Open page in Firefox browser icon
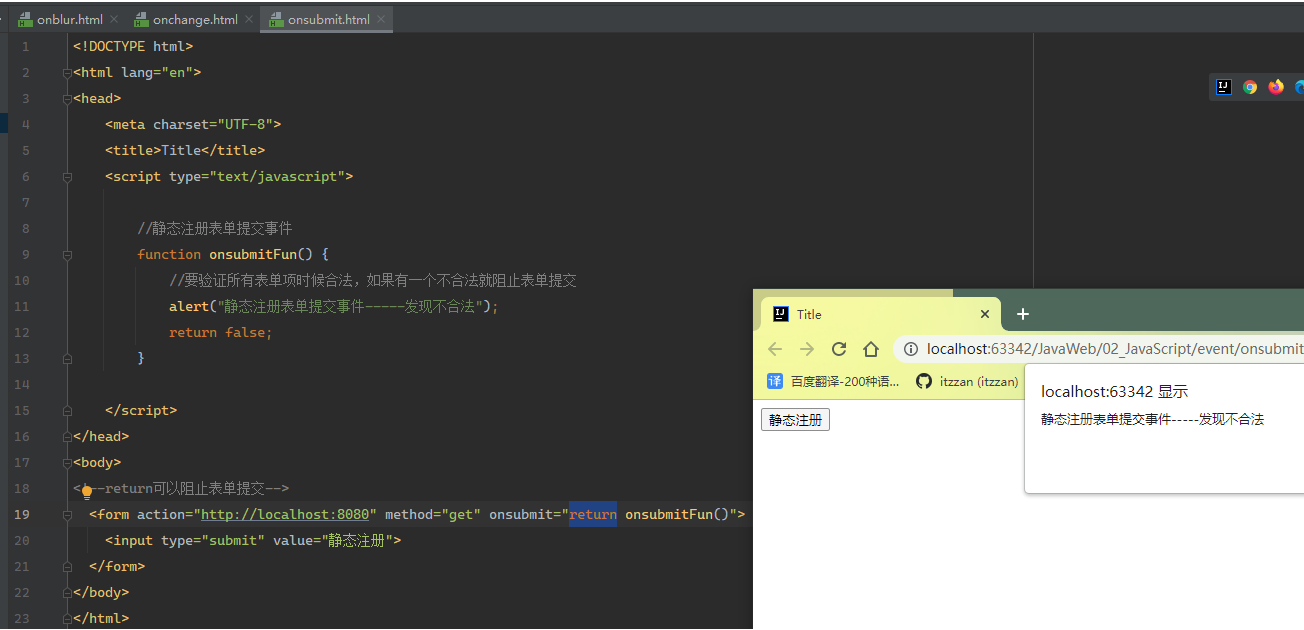Viewport: 1304px width, 630px height. click(1276, 87)
